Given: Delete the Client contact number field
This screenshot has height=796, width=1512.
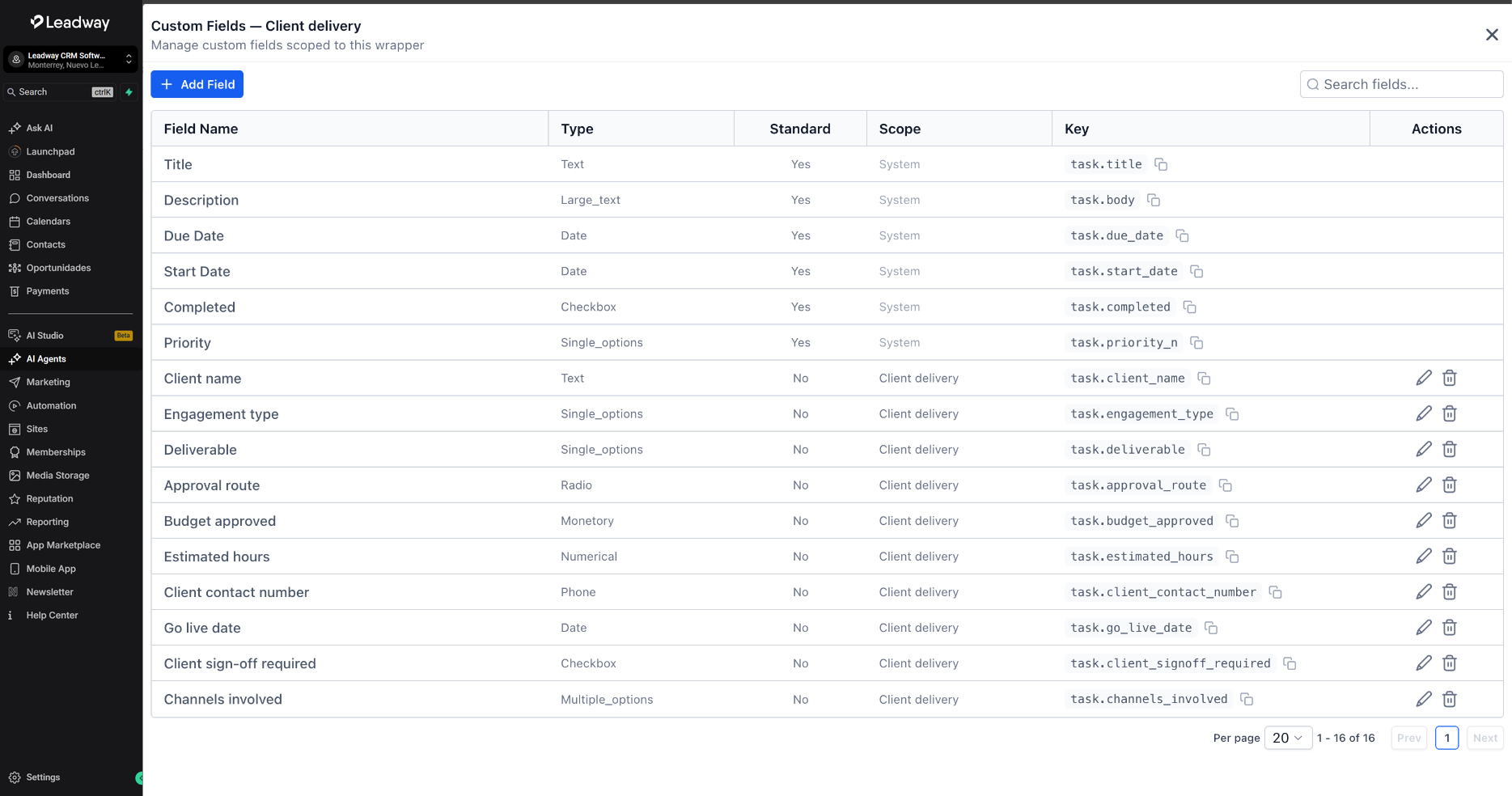Looking at the screenshot, I should [x=1450, y=591].
